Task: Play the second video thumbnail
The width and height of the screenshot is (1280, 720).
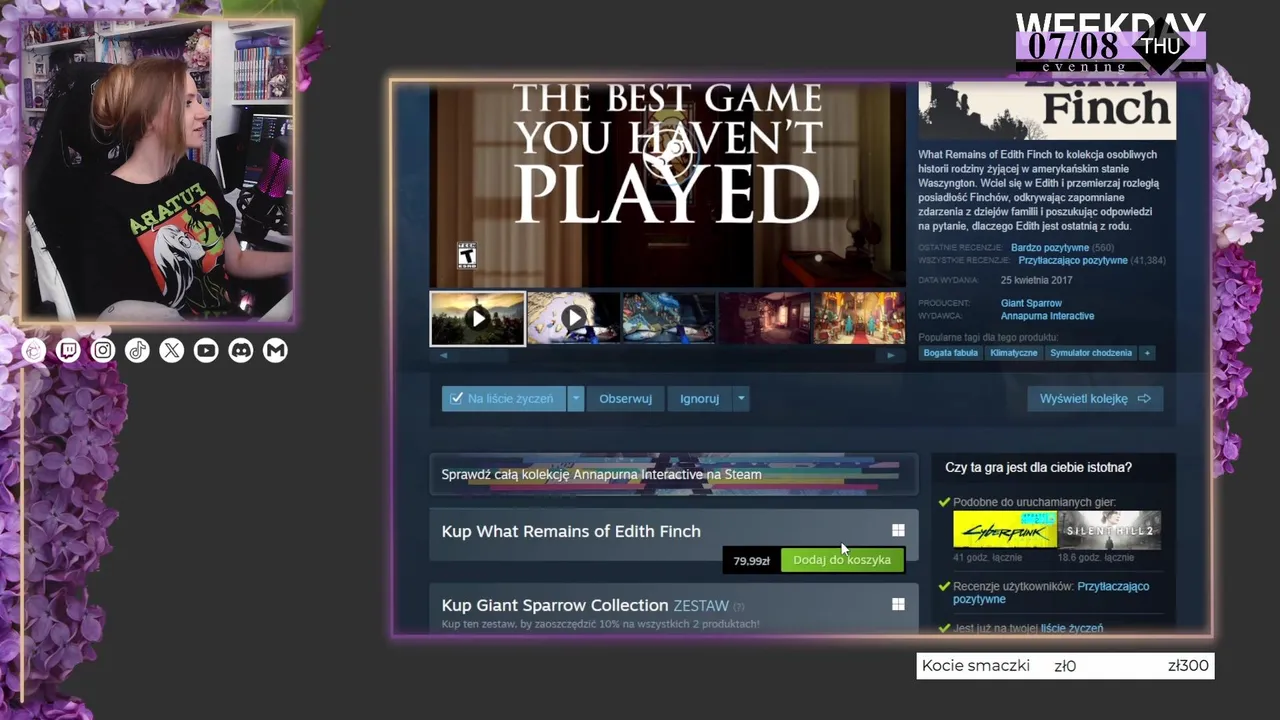Action: 573,319
